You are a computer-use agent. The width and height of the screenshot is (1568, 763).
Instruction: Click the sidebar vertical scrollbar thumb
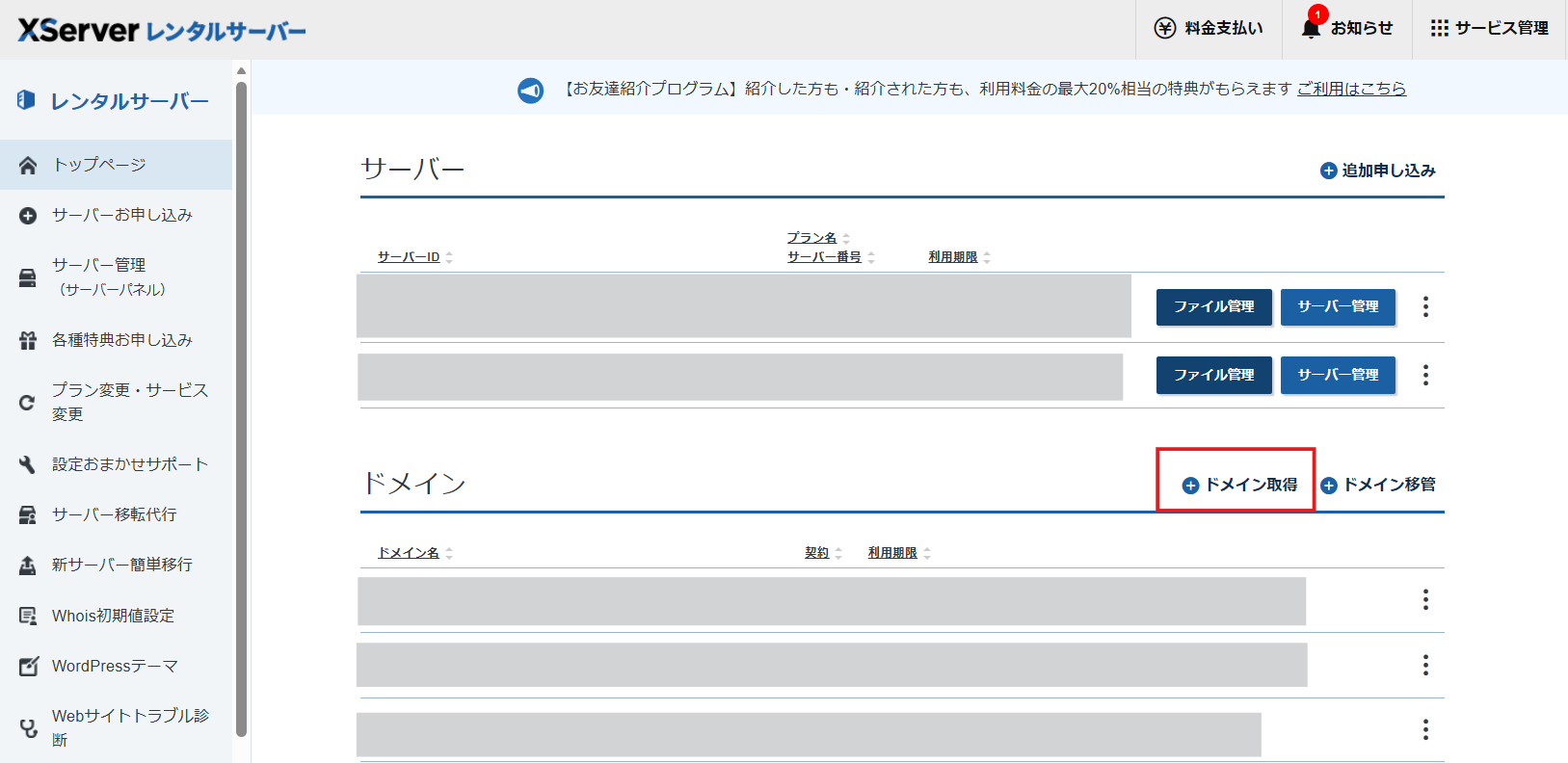(241, 409)
